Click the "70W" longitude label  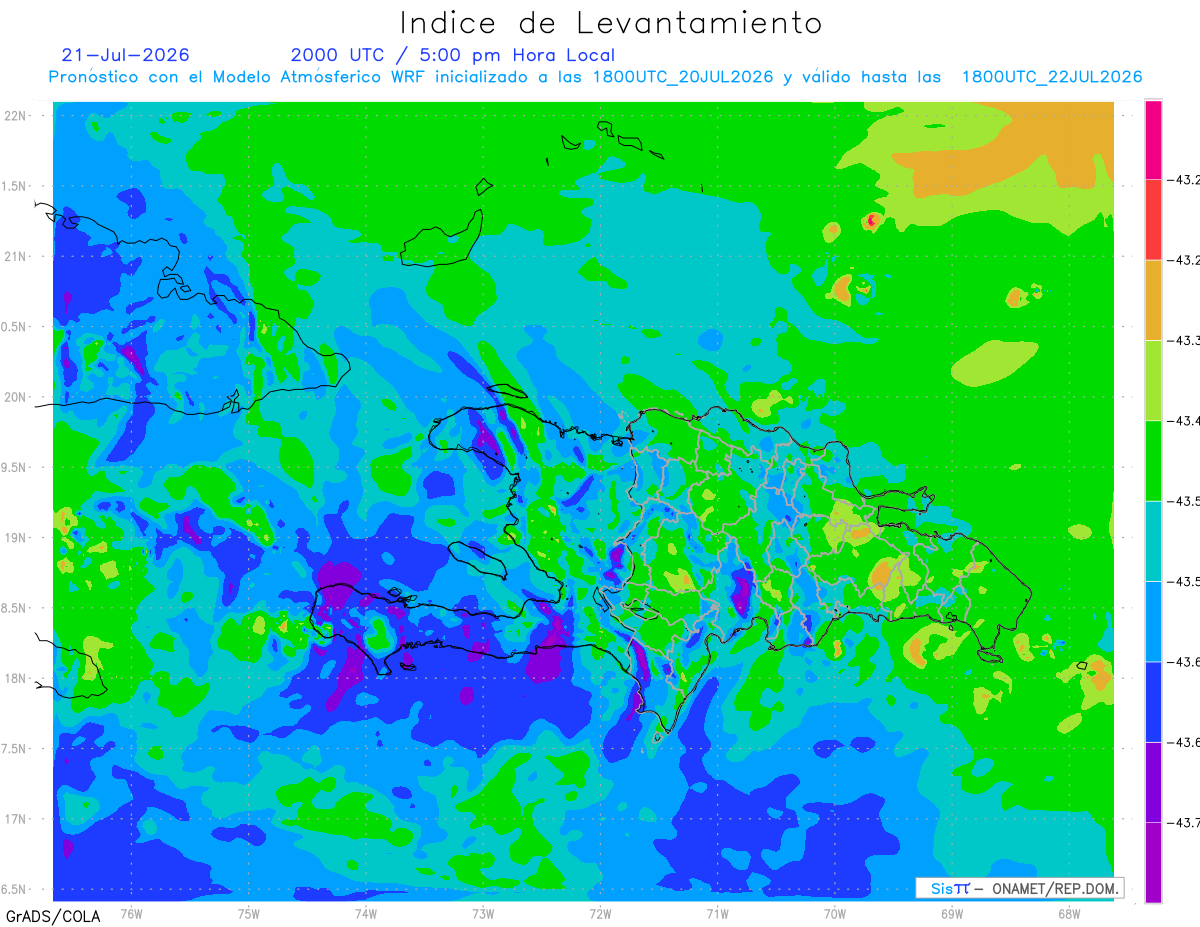pos(834,912)
